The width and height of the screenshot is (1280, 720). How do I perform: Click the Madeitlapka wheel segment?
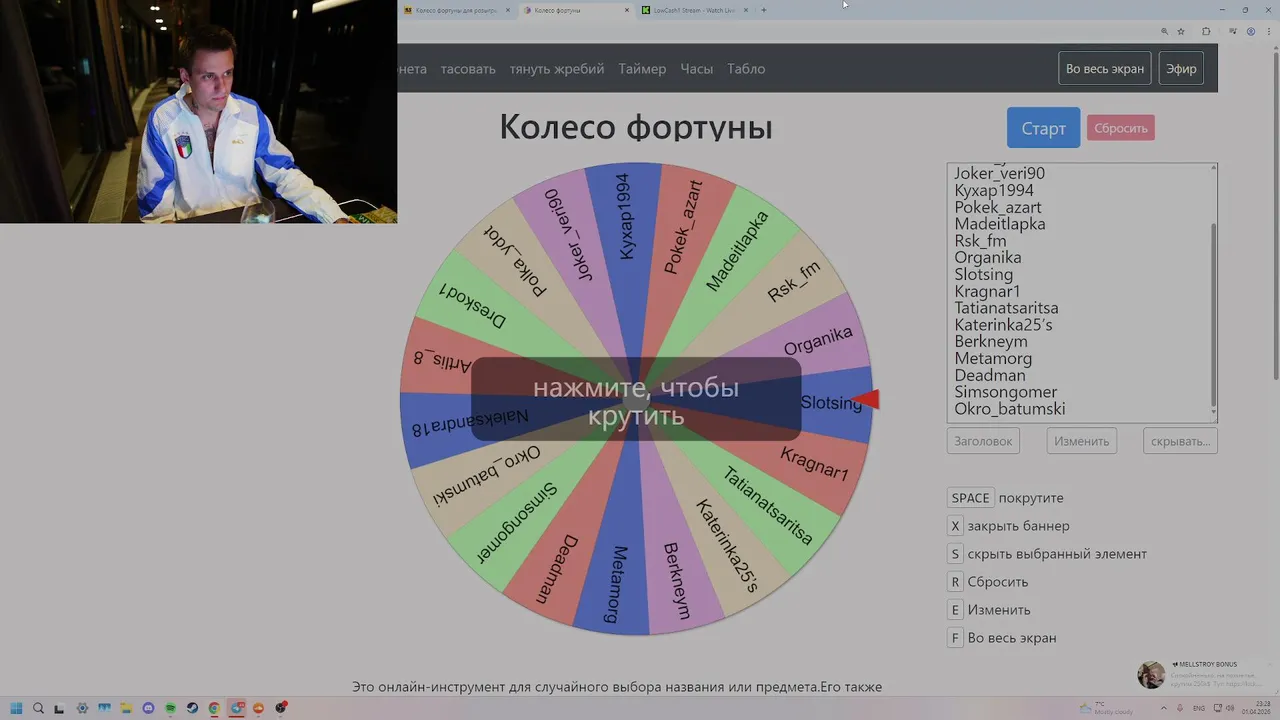pos(737,252)
